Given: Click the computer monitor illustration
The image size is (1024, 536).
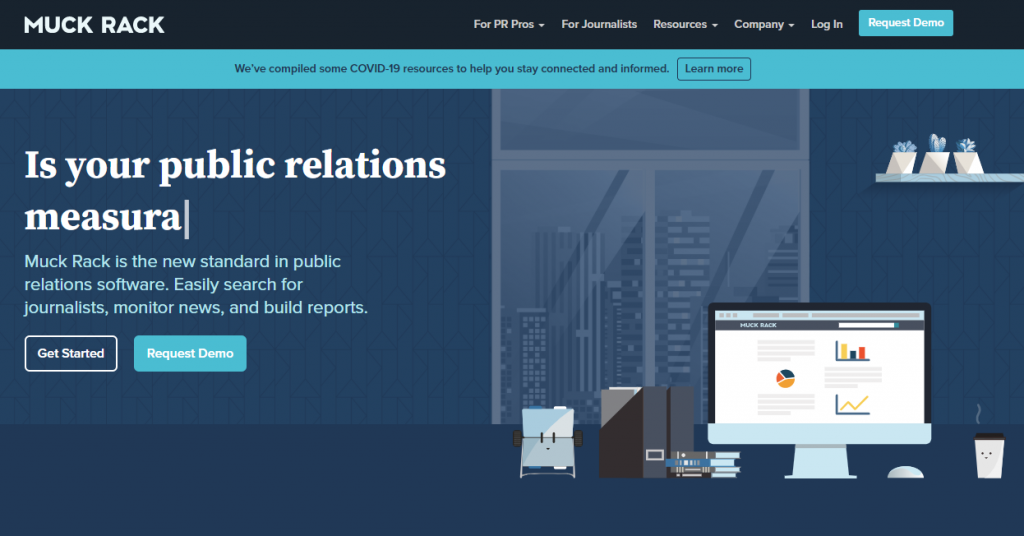Looking at the screenshot, I should pos(820,390).
